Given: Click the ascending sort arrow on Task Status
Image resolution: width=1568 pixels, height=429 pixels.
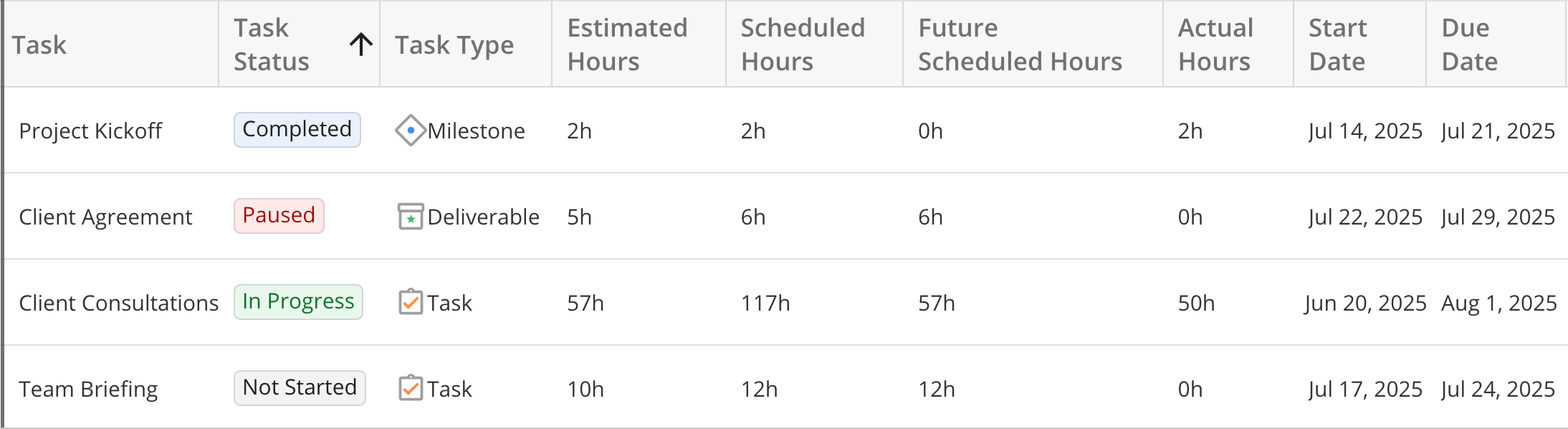Looking at the screenshot, I should point(361,44).
